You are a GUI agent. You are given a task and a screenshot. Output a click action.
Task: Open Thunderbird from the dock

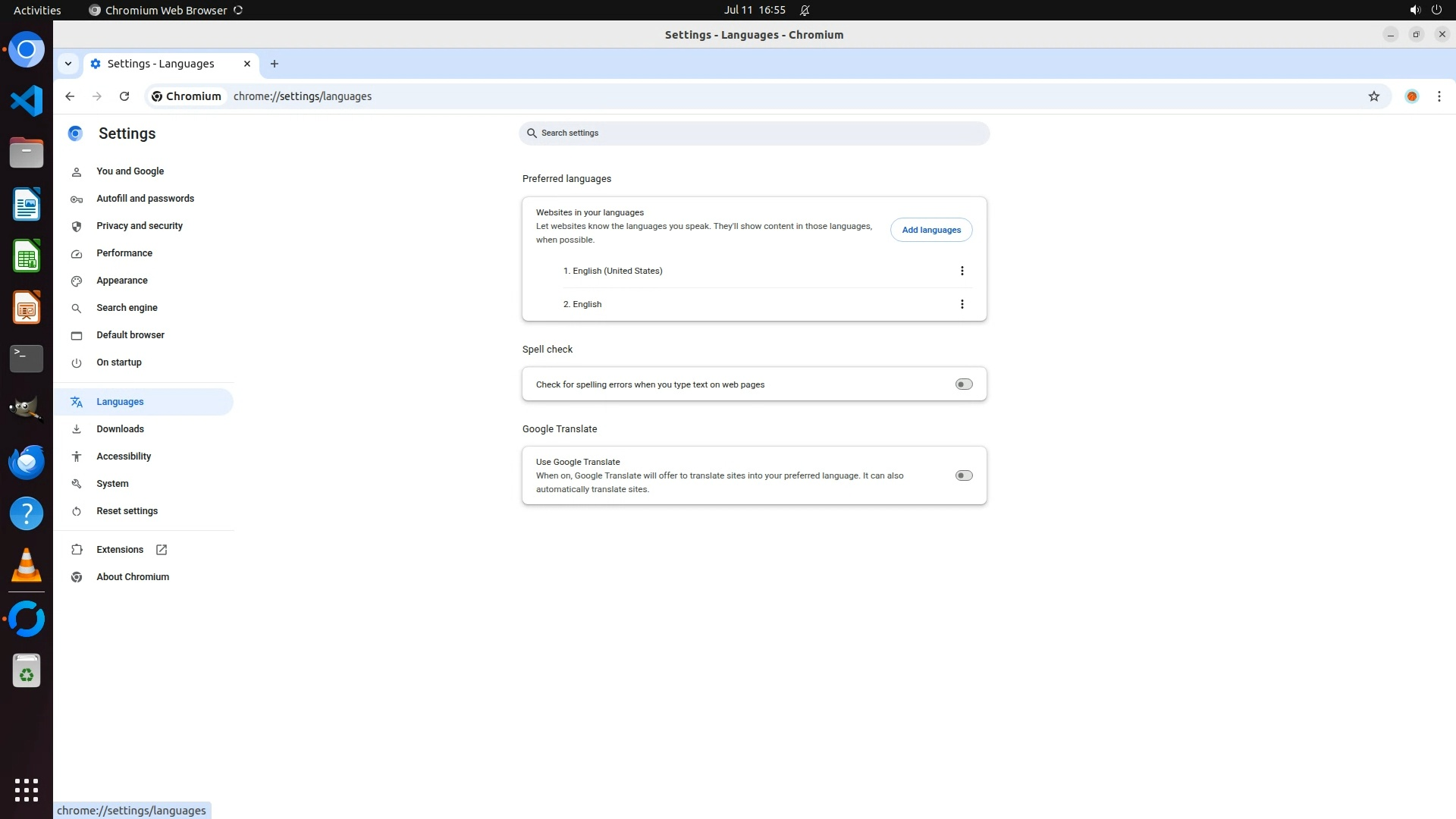27,462
